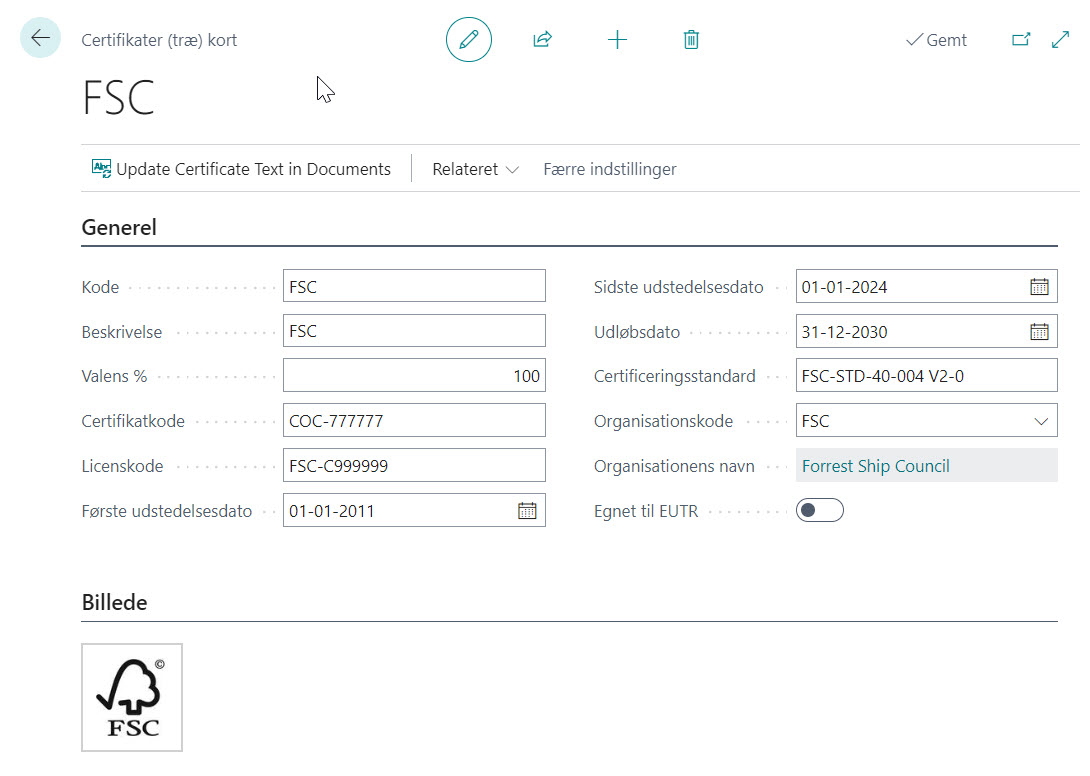Click the Valens % field
Image resolution: width=1090 pixels, height=776 pixels.
tap(414, 376)
